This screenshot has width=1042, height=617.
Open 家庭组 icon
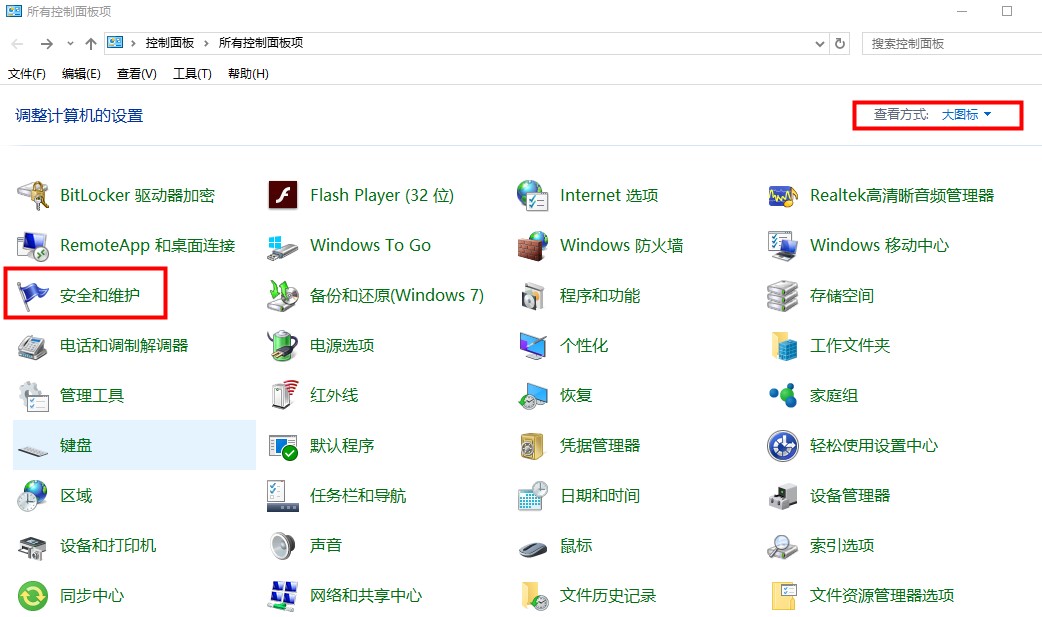(x=782, y=395)
